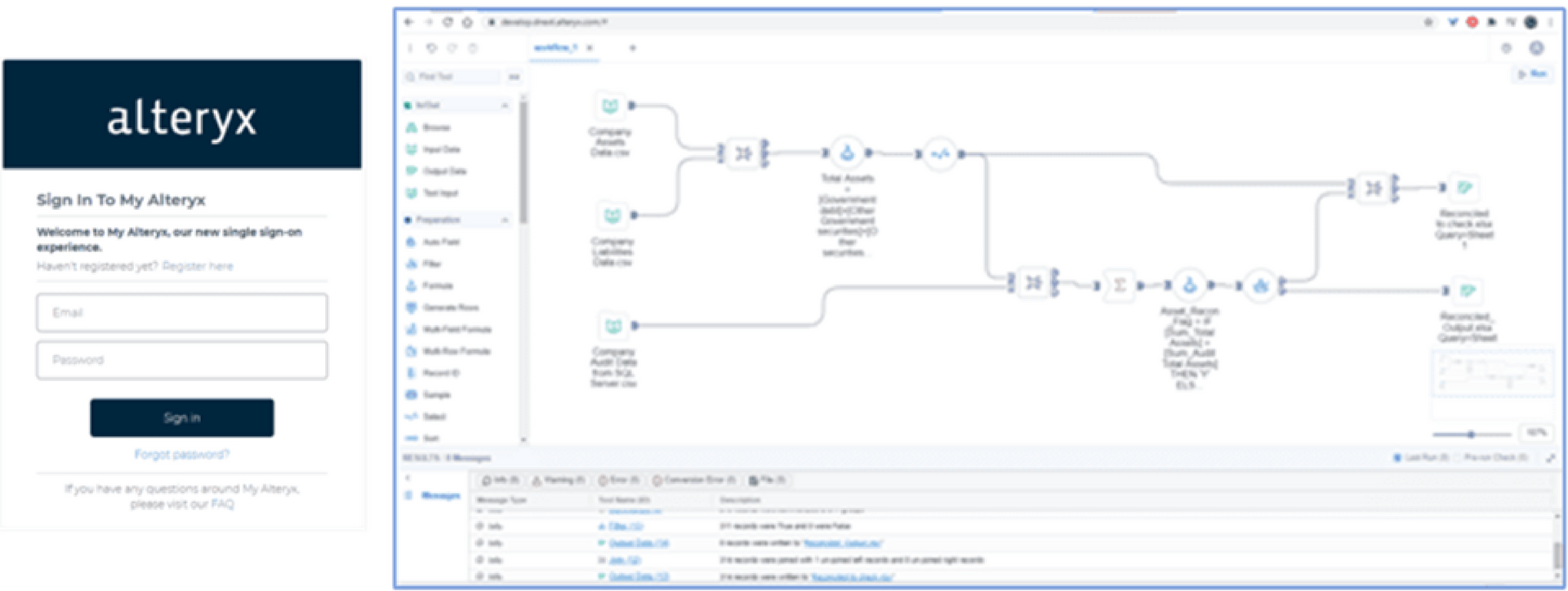
Task: Filter results by Error messages
Action: tap(618, 480)
